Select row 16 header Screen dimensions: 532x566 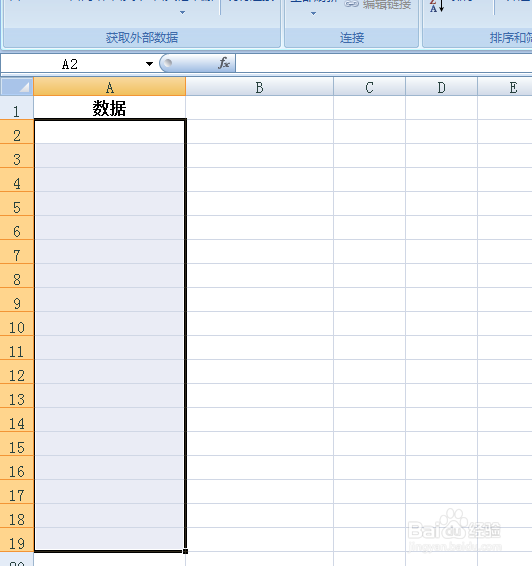click(17, 468)
